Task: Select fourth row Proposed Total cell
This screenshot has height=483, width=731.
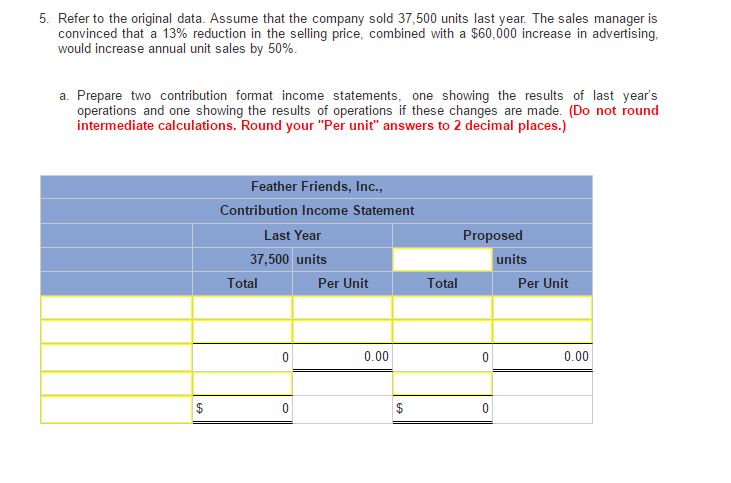Action: [x=442, y=383]
